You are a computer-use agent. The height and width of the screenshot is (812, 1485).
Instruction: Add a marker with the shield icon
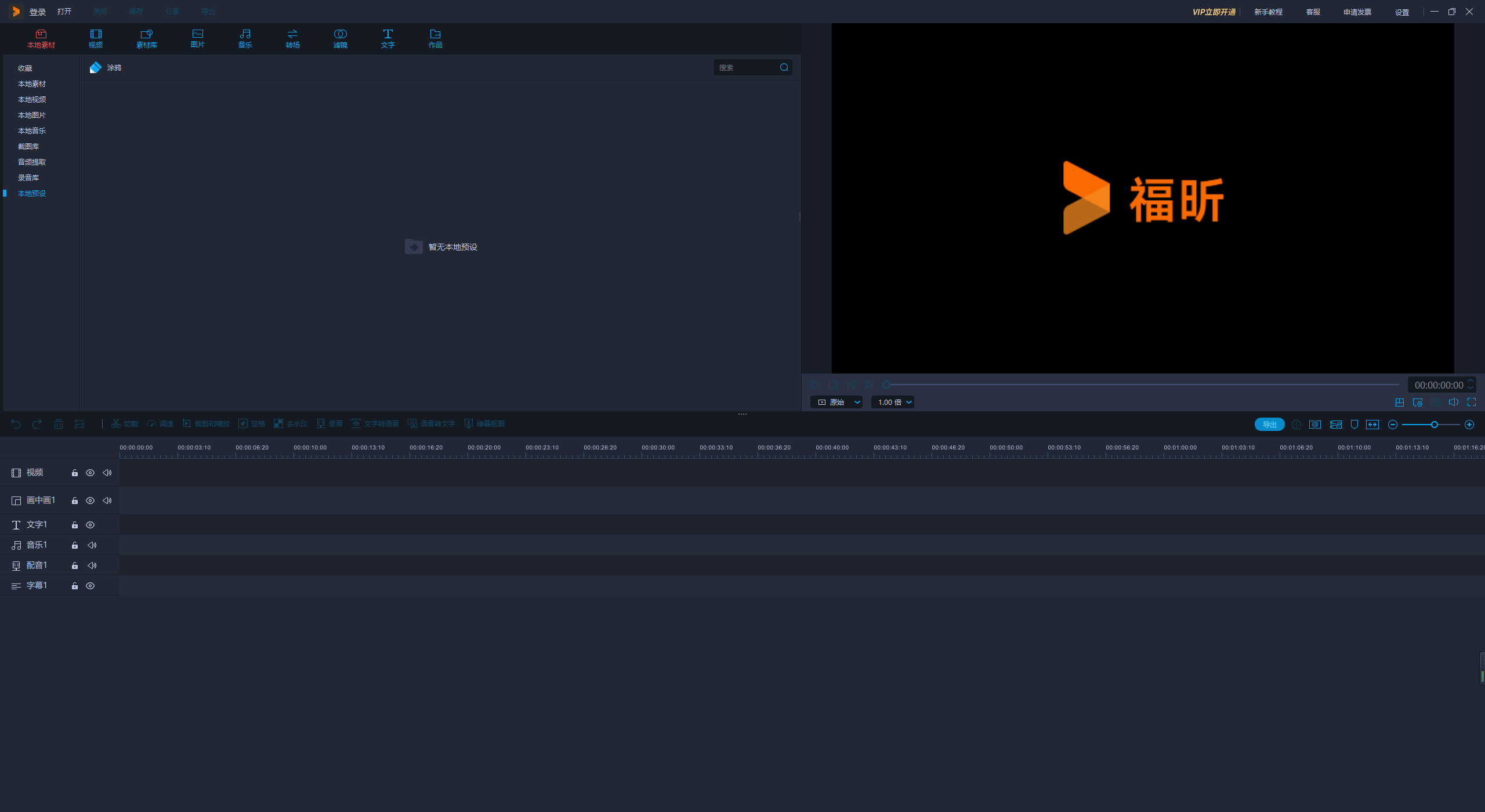coord(1354,425)
